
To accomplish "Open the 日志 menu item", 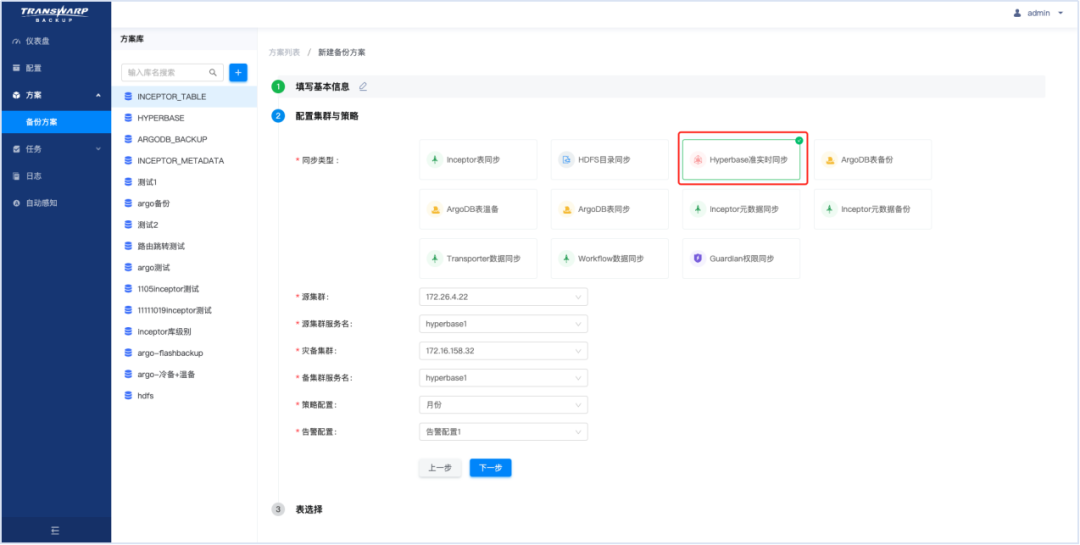I will [x=56, y=176].
